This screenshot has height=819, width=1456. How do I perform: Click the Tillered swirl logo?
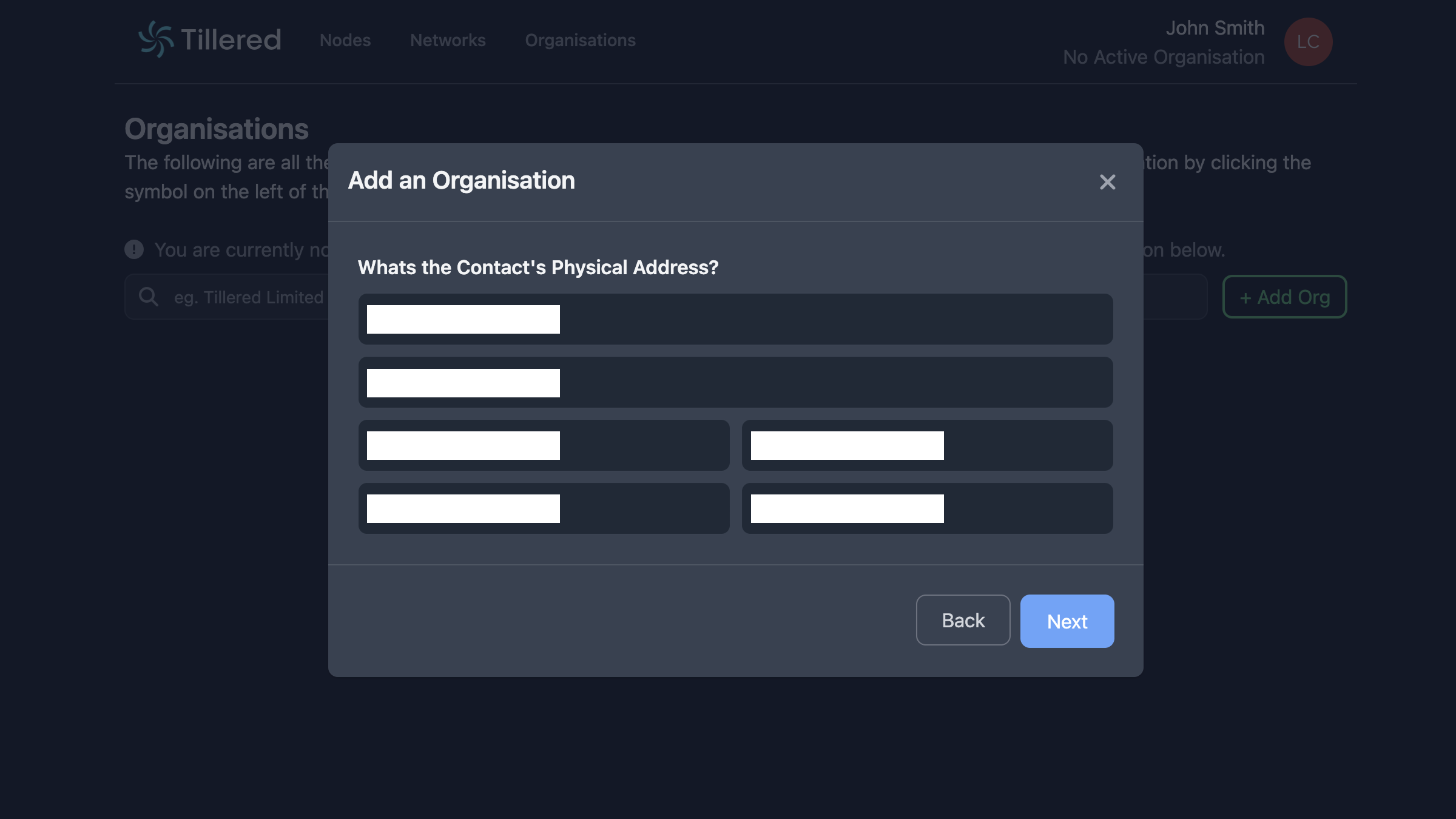pyautogui.click(x=157, y=39)
